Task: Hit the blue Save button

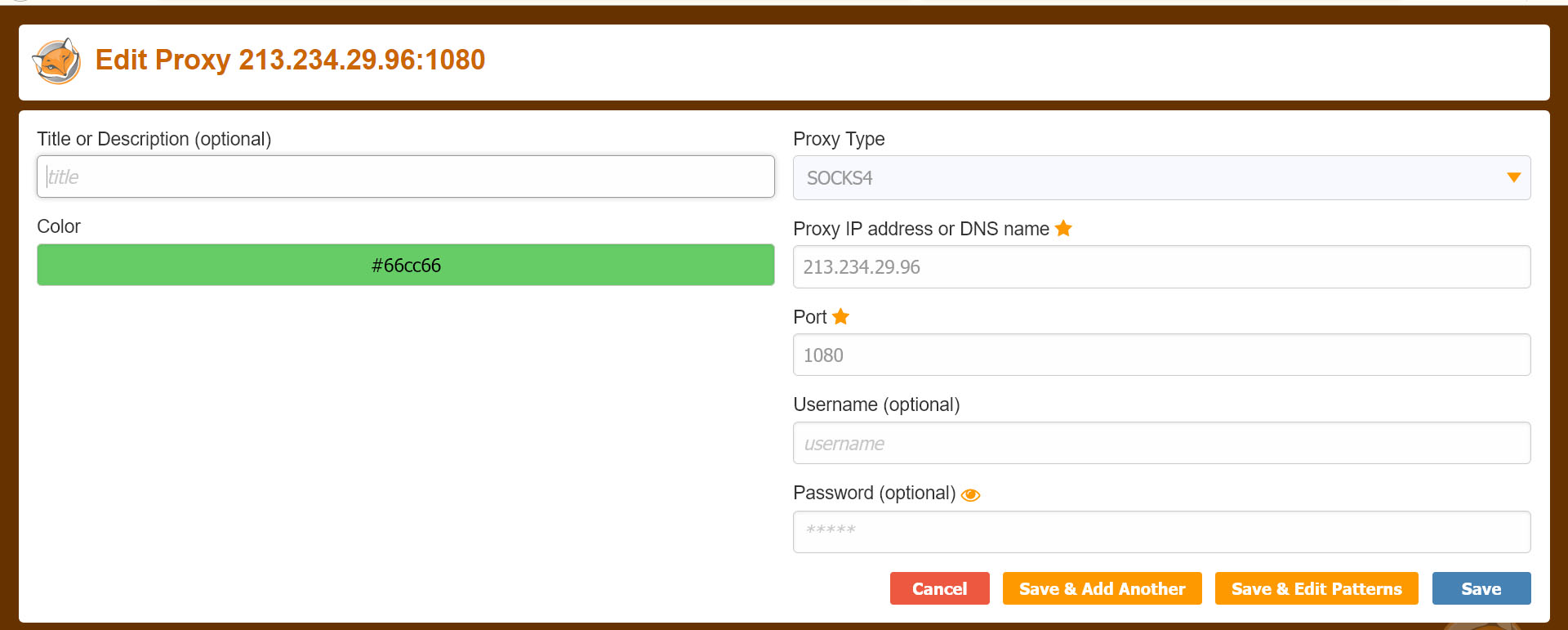Action: click(1481, 588)
